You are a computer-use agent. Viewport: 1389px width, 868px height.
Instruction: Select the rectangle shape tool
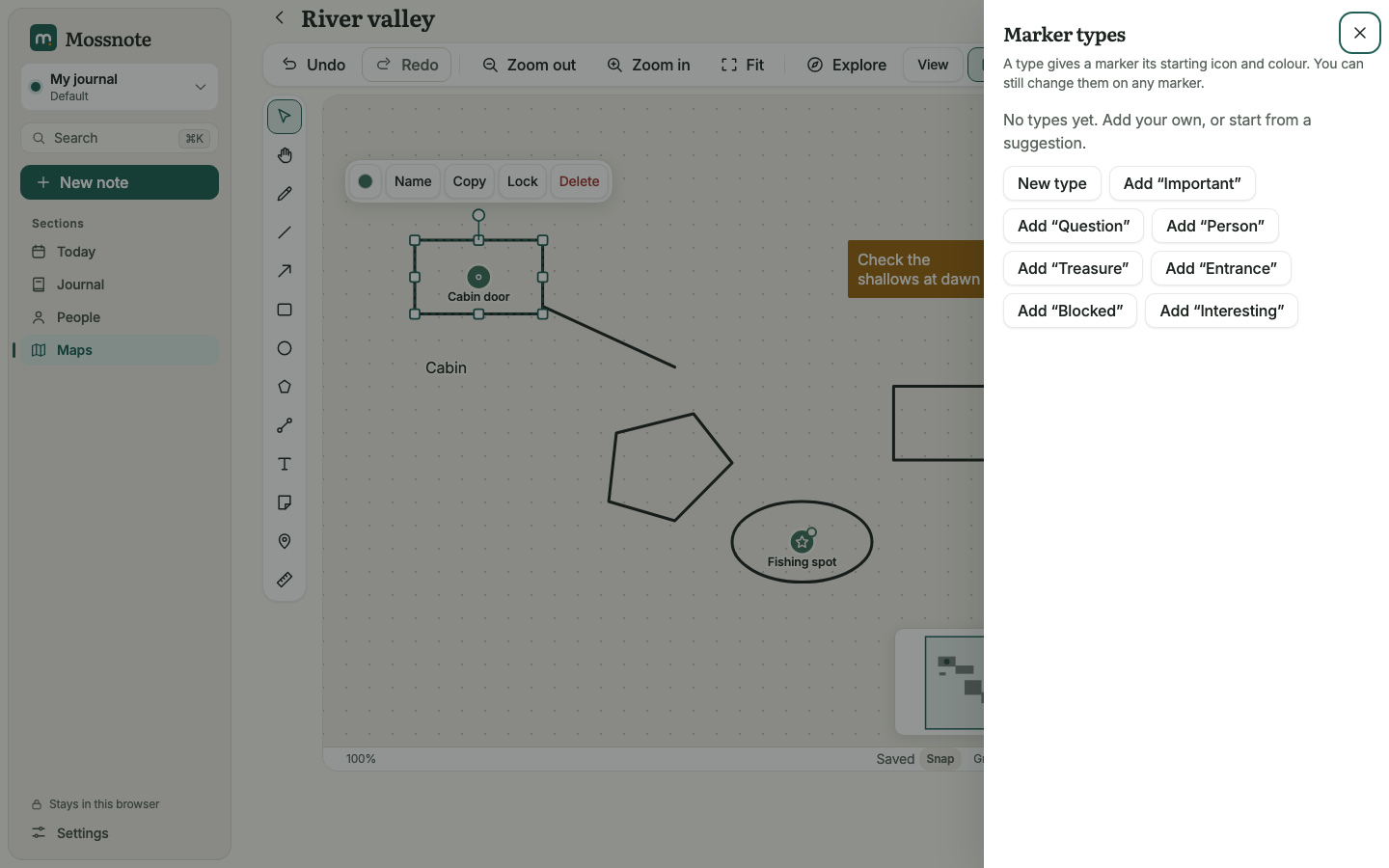285,310
